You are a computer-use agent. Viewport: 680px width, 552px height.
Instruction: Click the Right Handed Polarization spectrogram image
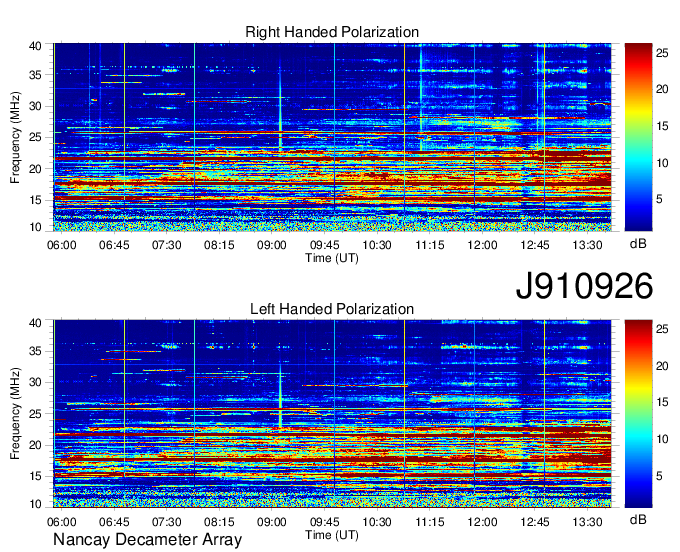coord(332,137)
